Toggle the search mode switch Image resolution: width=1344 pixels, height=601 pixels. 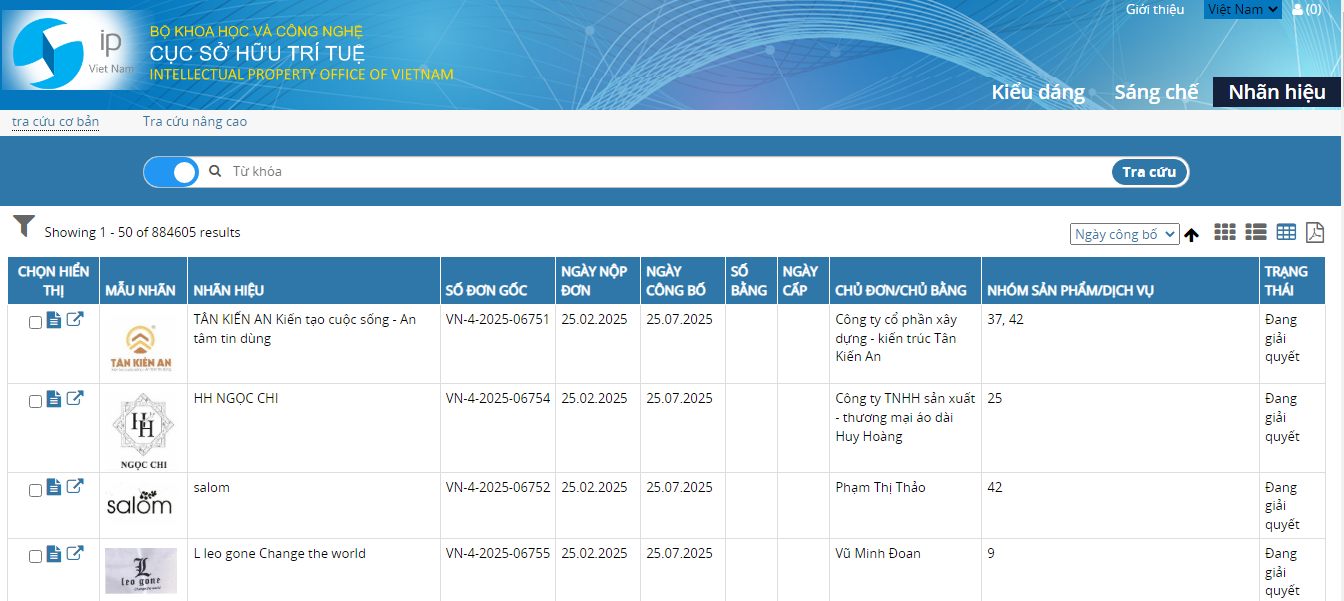[x=171, y=172]
